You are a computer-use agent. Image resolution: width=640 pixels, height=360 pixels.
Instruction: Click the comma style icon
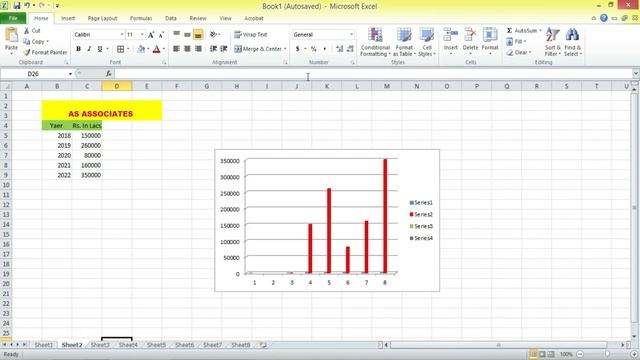325,49
